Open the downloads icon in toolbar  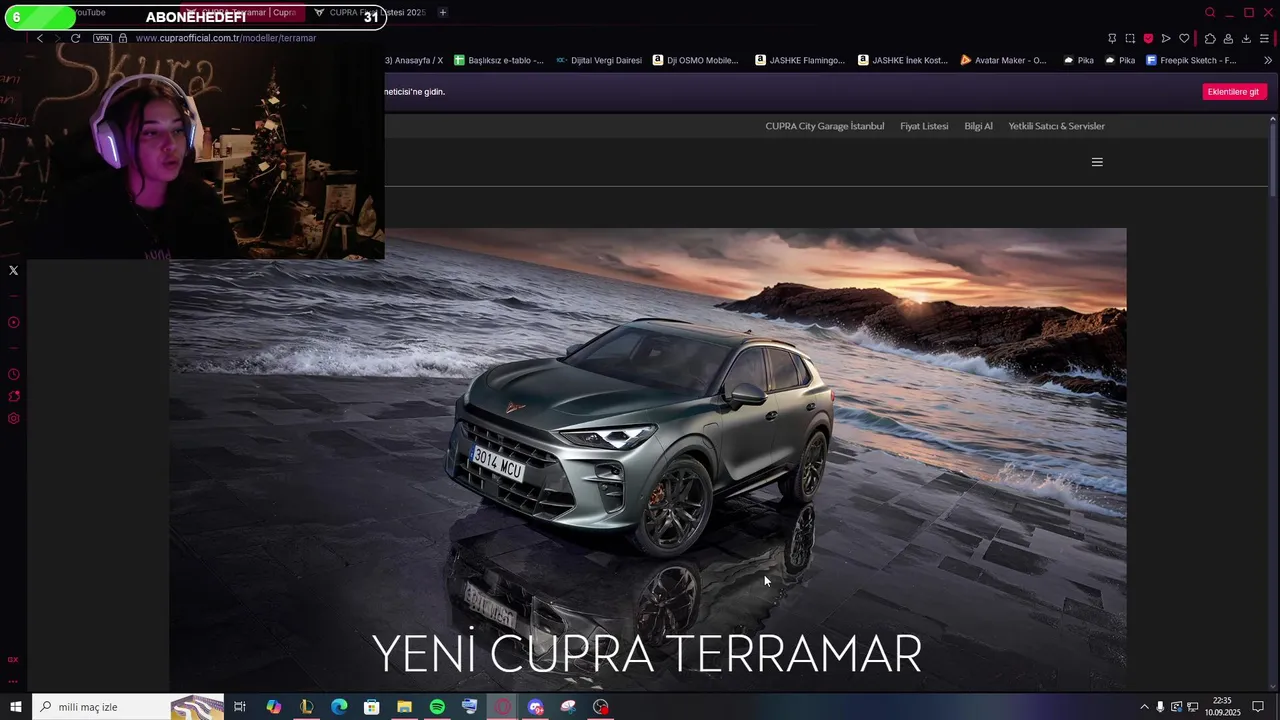[x=1246, y=38]
